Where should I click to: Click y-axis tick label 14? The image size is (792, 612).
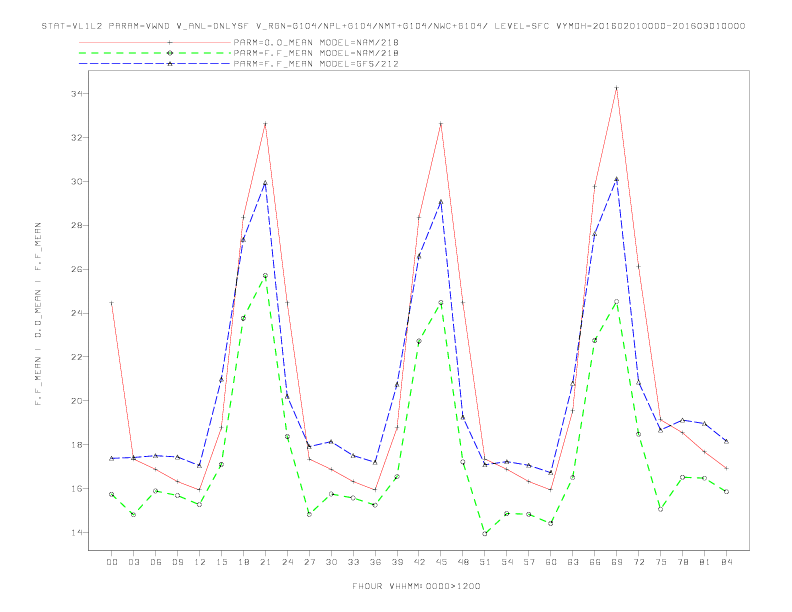pos(76,533)
